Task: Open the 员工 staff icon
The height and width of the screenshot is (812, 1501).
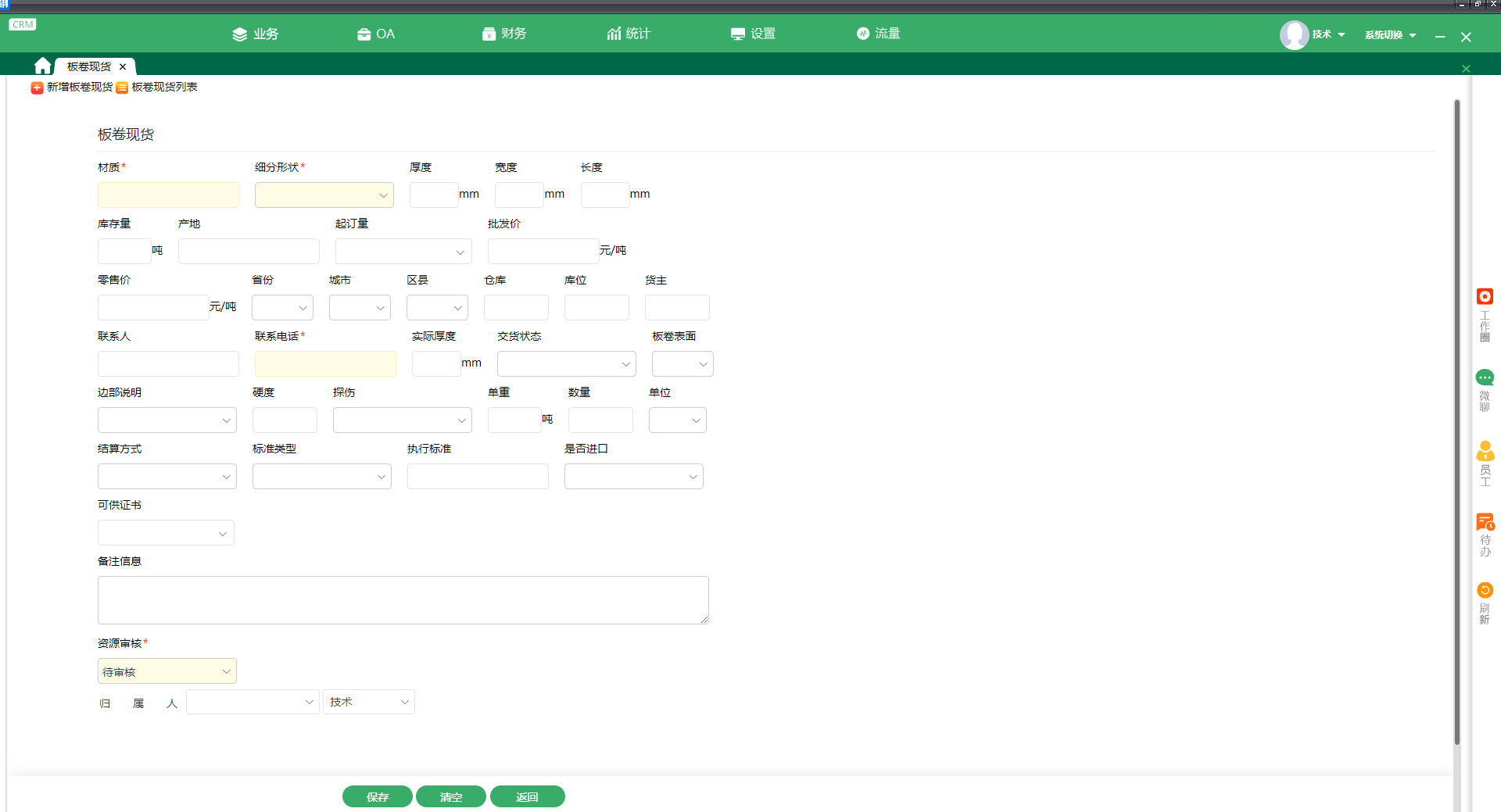Action: coord(1485,451)
